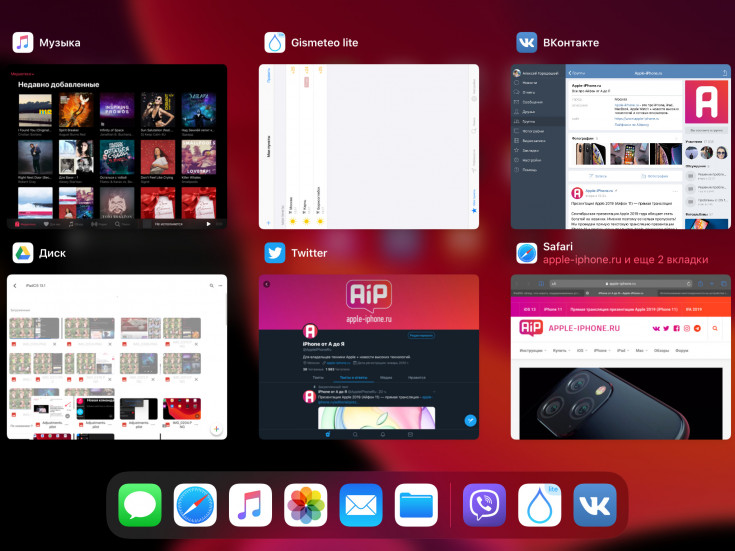Launch Safari from the dock
This screenshot has width=735, height=551.
(x=195, y=505)
